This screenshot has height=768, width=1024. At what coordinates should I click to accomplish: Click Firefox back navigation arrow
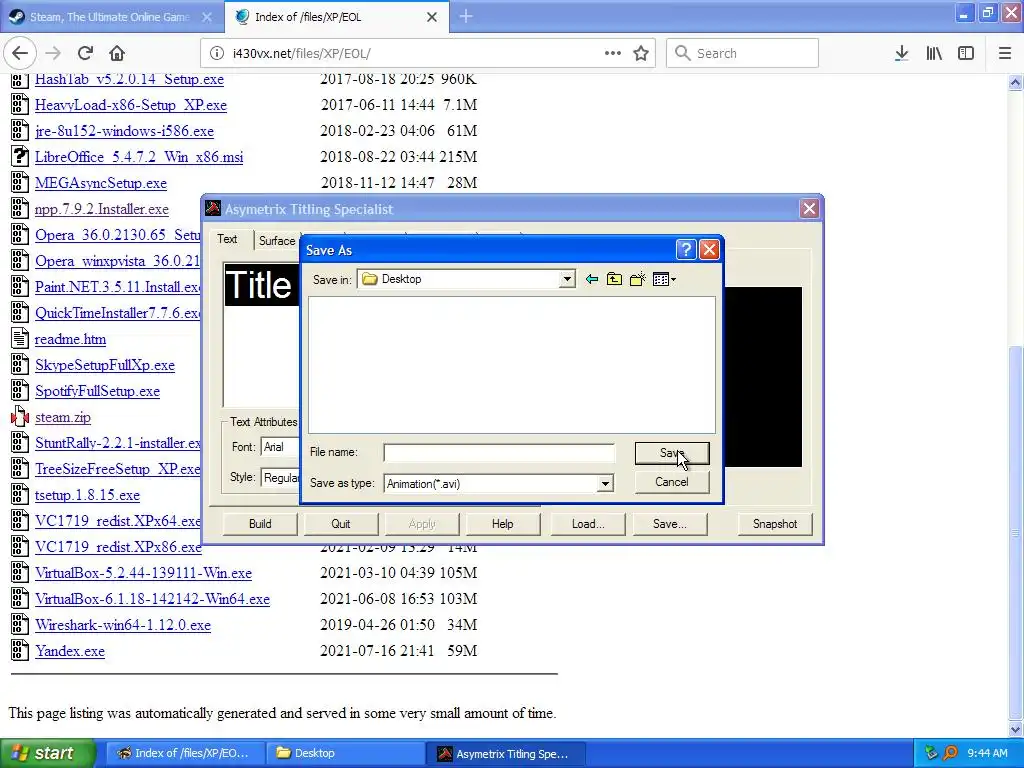coord(20,53)
